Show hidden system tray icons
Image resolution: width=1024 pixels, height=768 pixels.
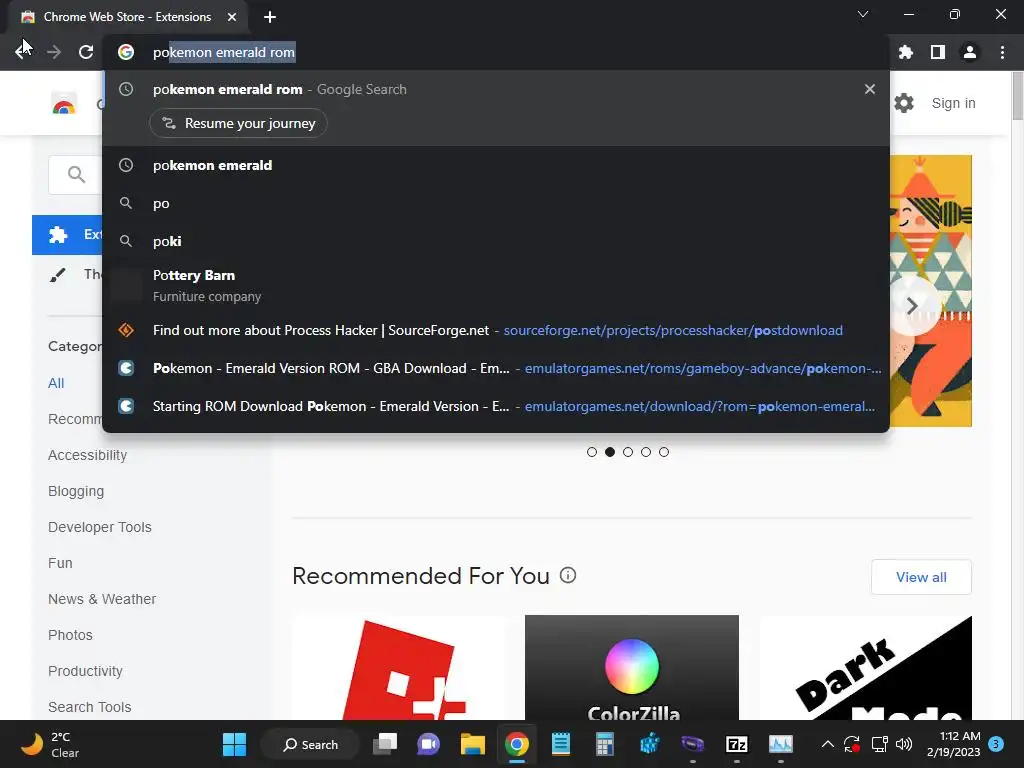(827, 744)
